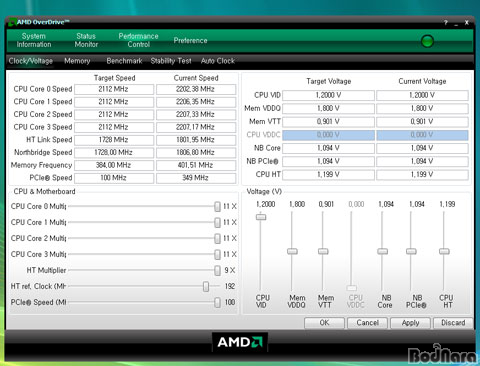The image size is (480, 366).
Task: Switch to the Auto Clock tab
Action: tap(218, 61)
